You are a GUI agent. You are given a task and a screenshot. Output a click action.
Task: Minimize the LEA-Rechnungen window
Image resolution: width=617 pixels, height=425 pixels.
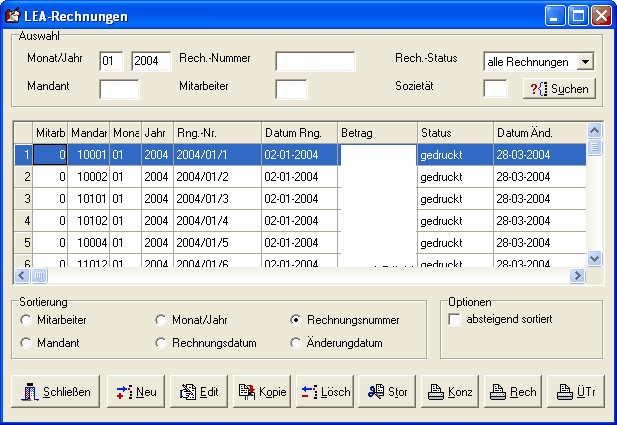[555, 16]
